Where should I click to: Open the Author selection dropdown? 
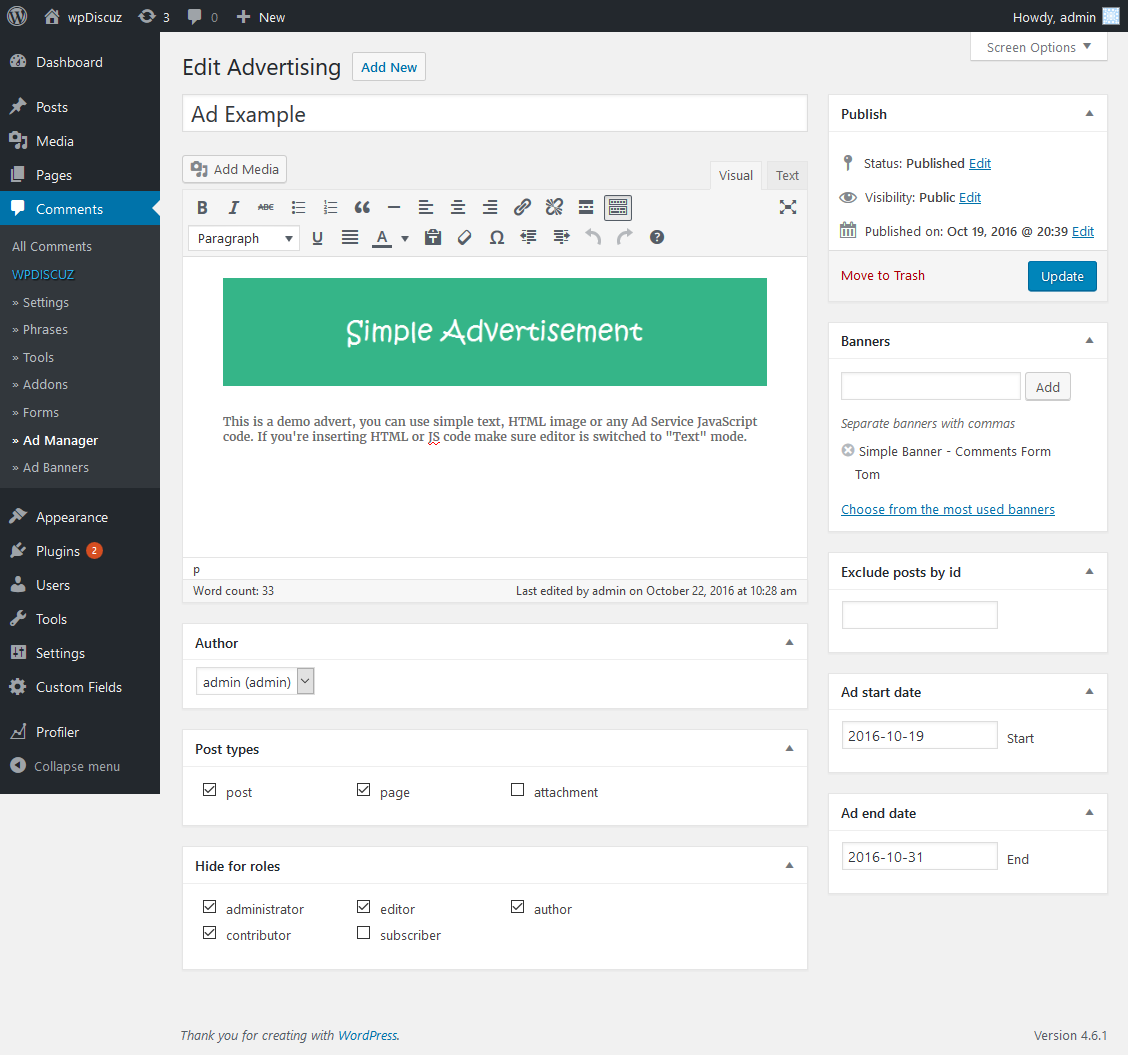(255, 680)
